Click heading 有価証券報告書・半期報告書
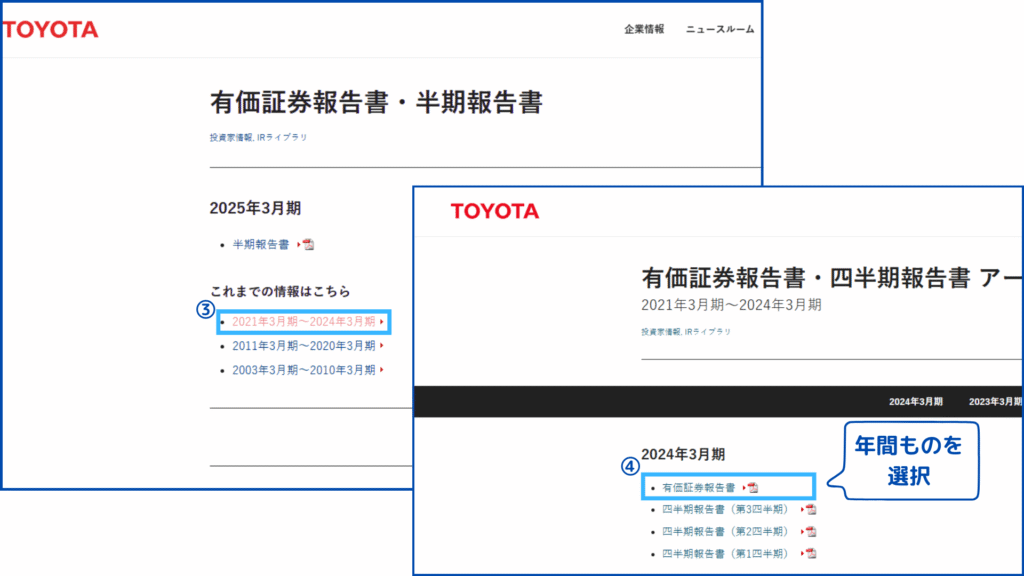Screen dimensions: 1024x576 [376, 103]
